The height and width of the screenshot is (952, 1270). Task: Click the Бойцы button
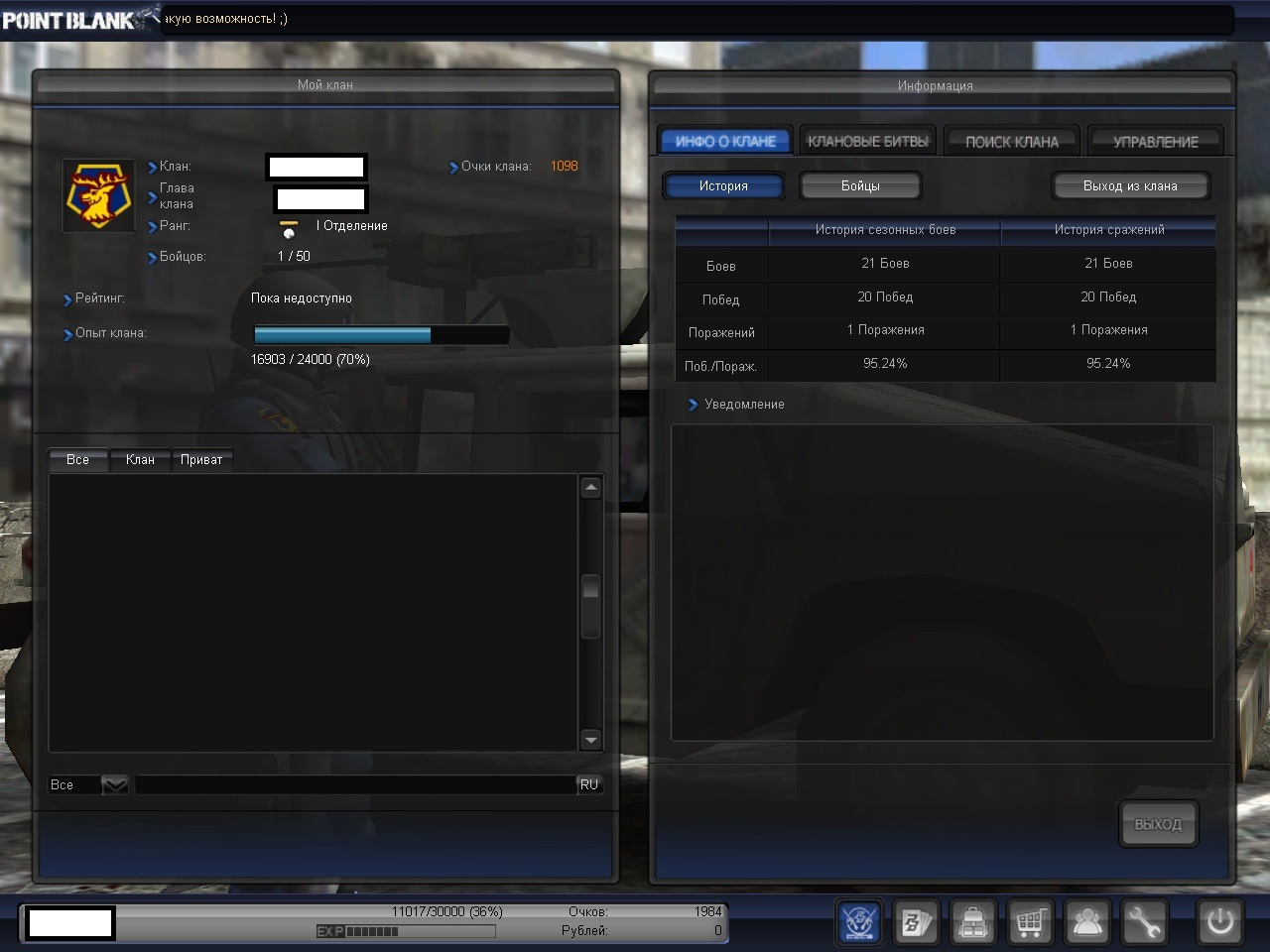point(860,186)
